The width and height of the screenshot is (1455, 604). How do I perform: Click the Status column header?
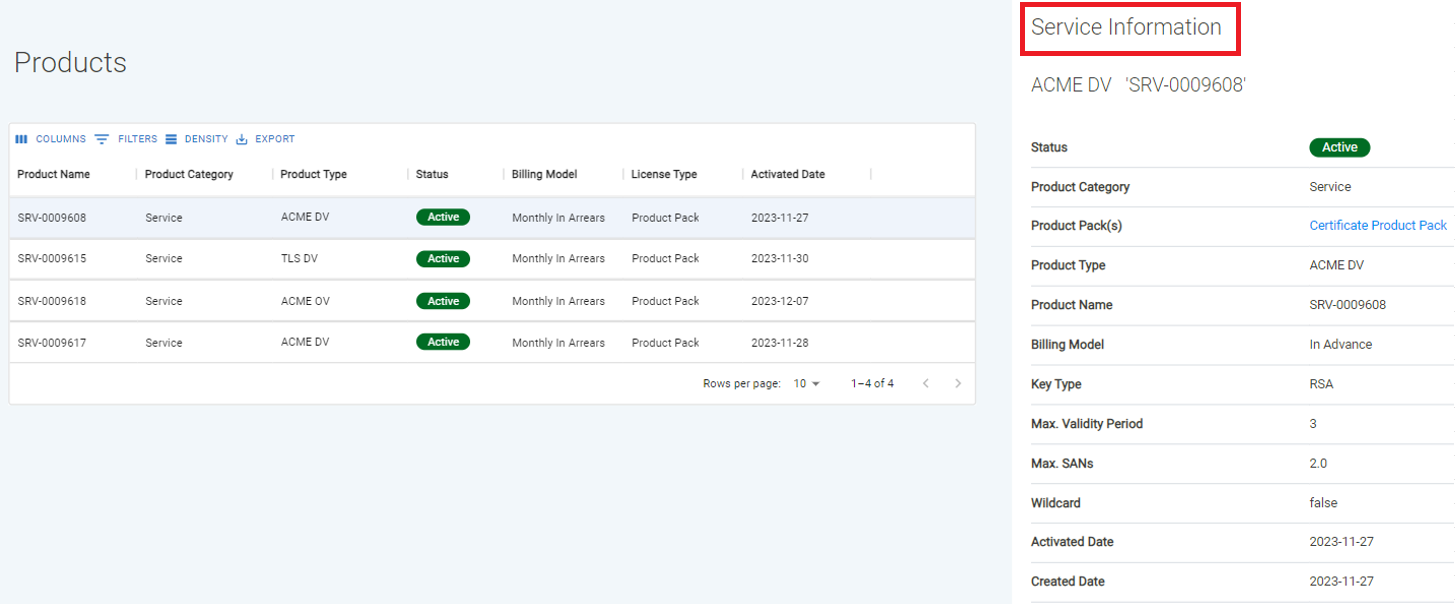click(432, 174)
